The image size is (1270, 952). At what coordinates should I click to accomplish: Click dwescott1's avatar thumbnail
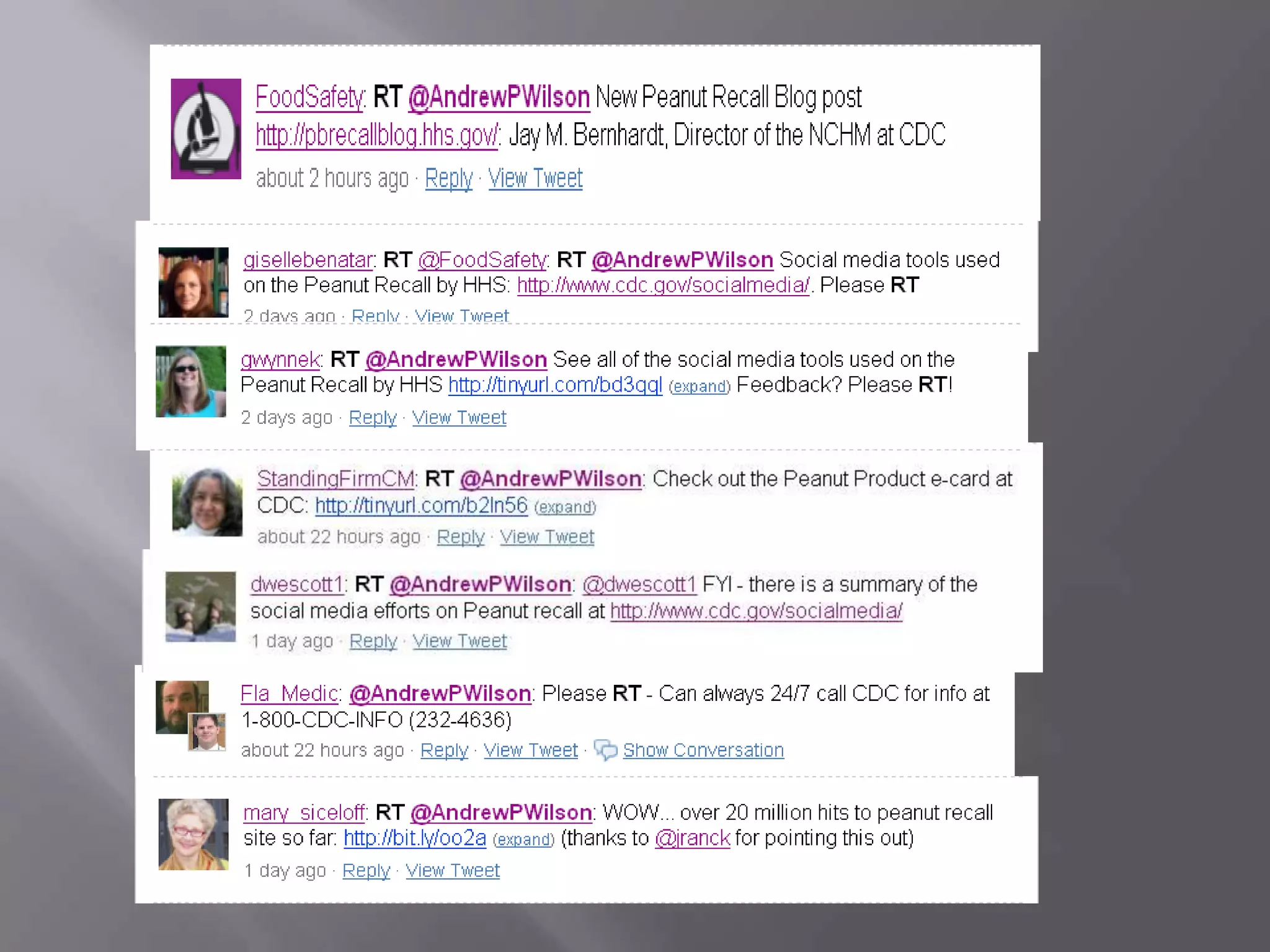click(200, 606)
